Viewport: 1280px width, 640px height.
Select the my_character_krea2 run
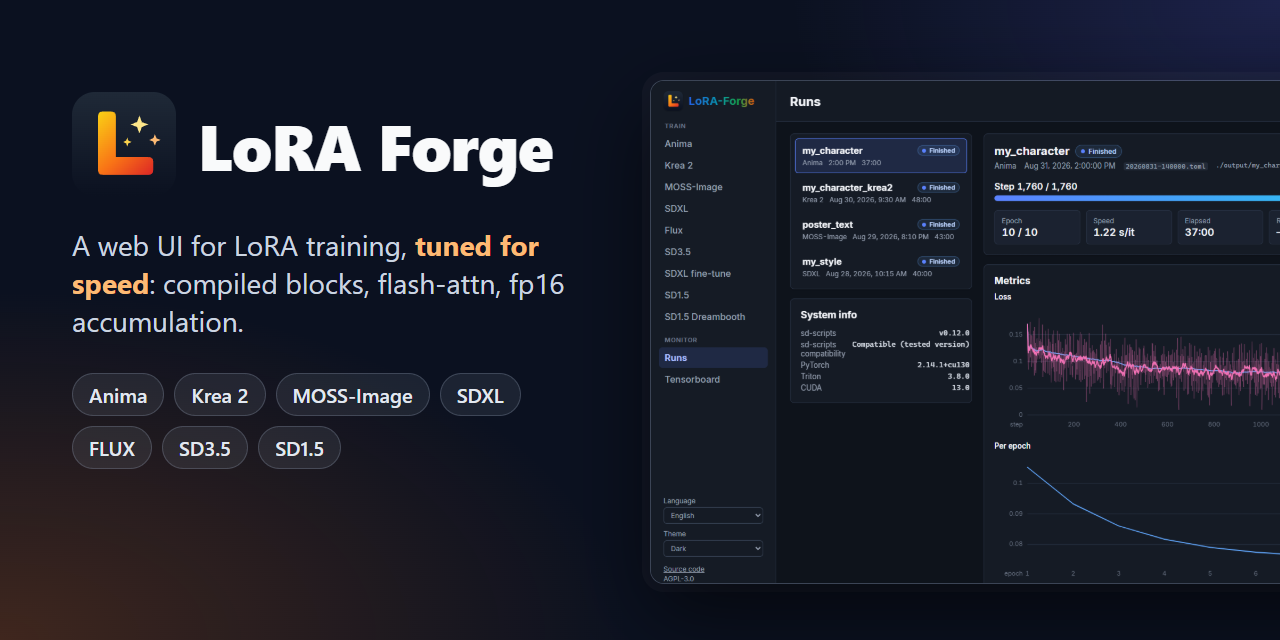tap(881, 193)
